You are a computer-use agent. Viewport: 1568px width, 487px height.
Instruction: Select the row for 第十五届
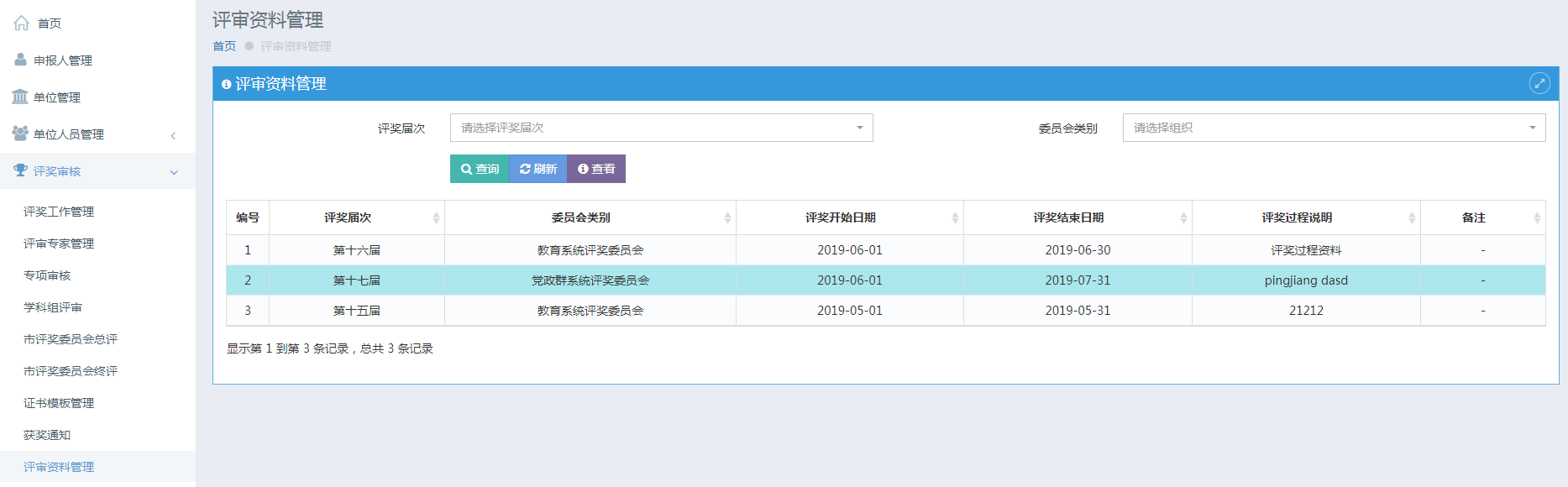click(886, 311)
